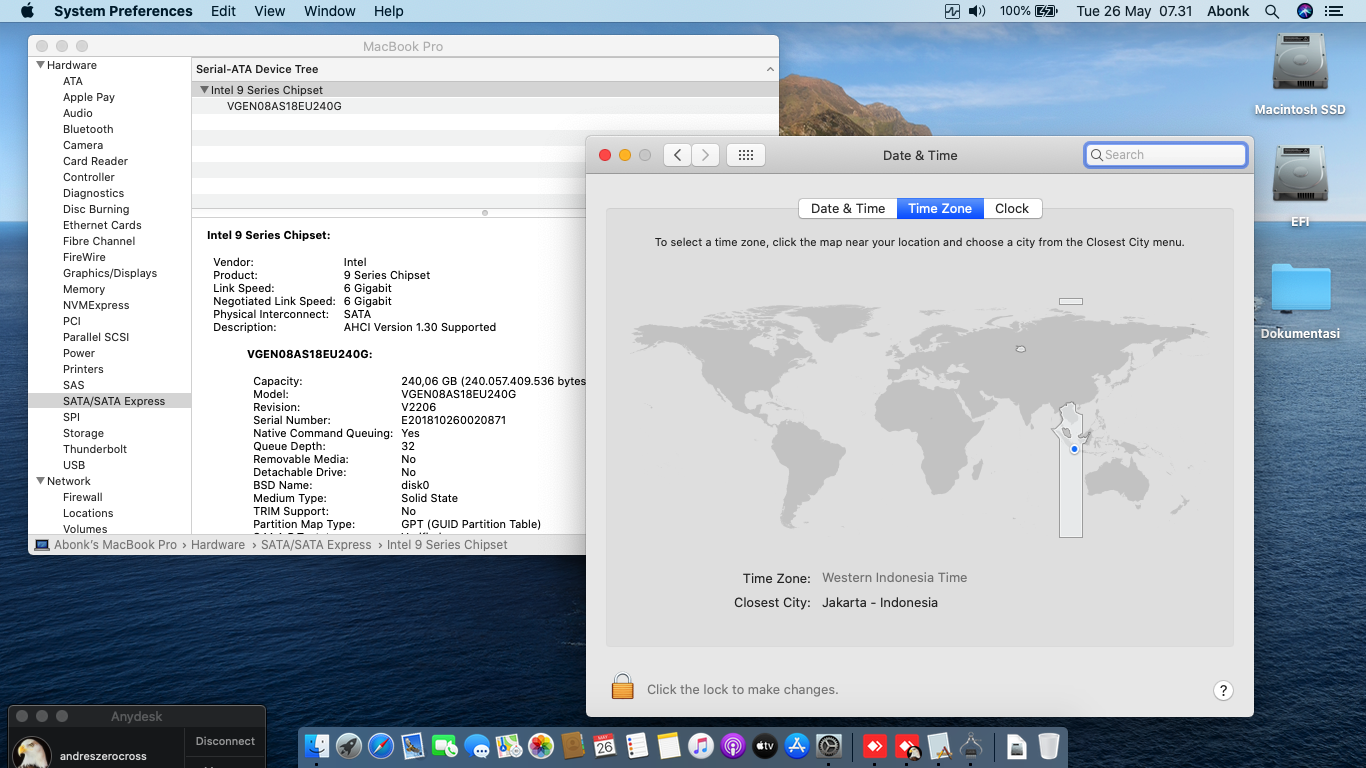1366x768 pixels.
Task: Activate Siri from the menu bar
Action: pyautogui.click(x=1304, y=11)
